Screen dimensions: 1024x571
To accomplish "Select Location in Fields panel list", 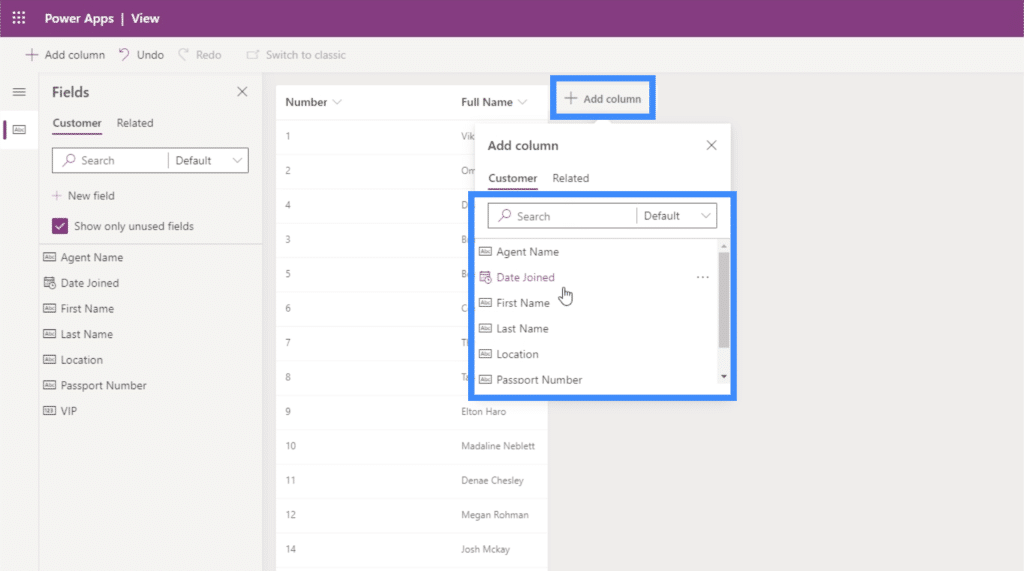I will pyautogui.click(x=82, y=360).
